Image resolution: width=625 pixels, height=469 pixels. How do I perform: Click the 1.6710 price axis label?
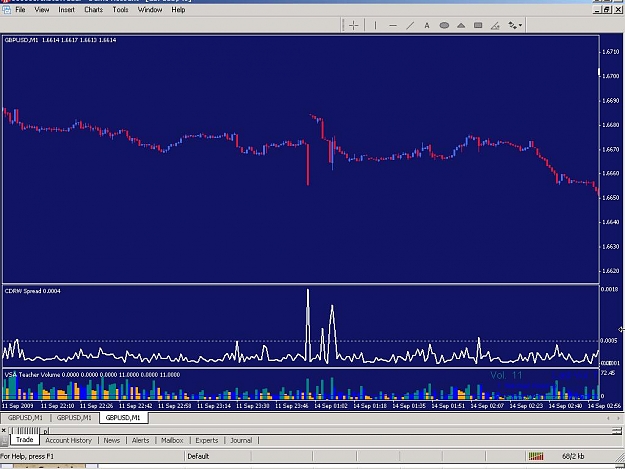[611, 52]
